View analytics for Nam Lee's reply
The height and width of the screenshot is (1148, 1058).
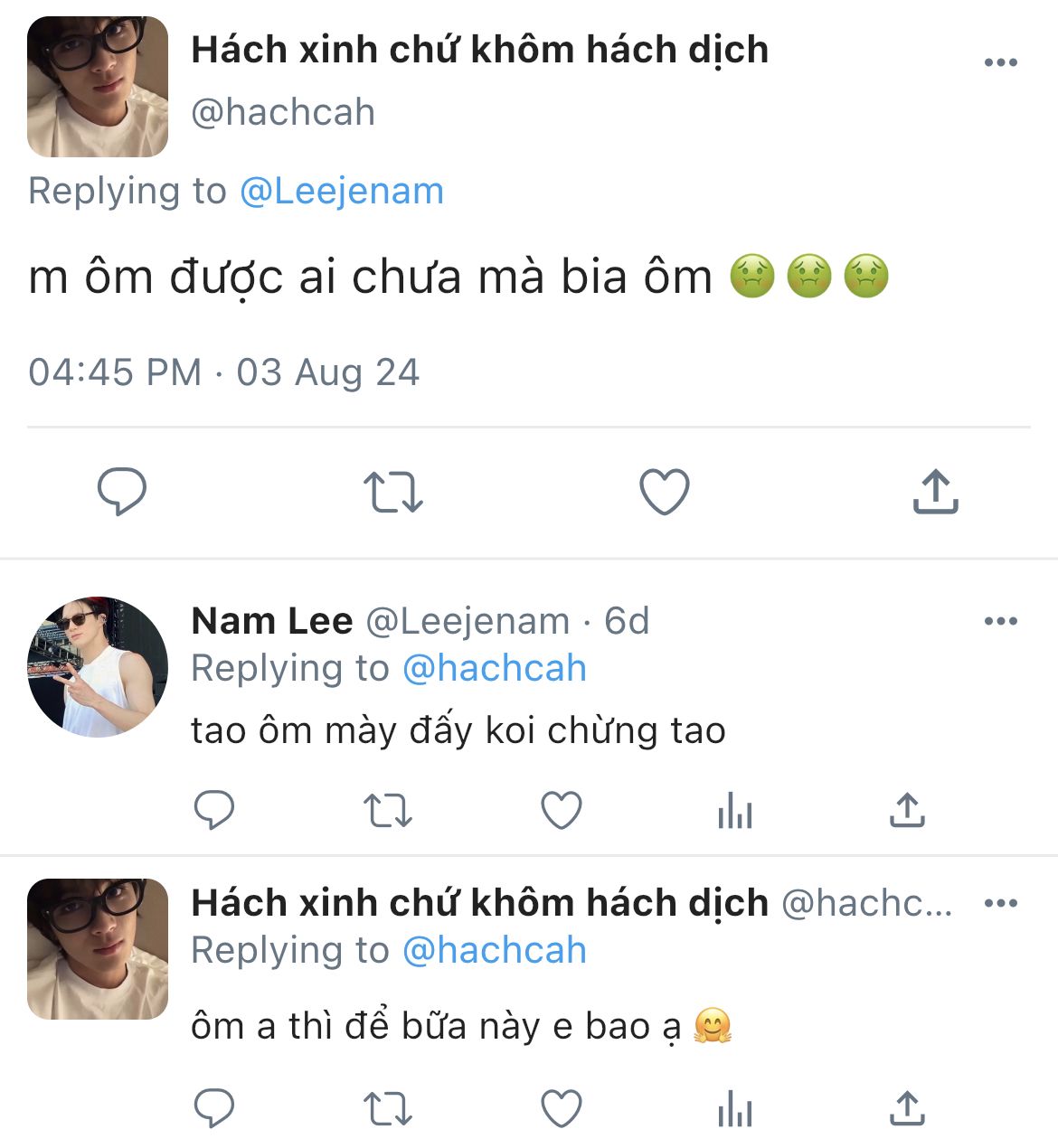click(734, 811)
